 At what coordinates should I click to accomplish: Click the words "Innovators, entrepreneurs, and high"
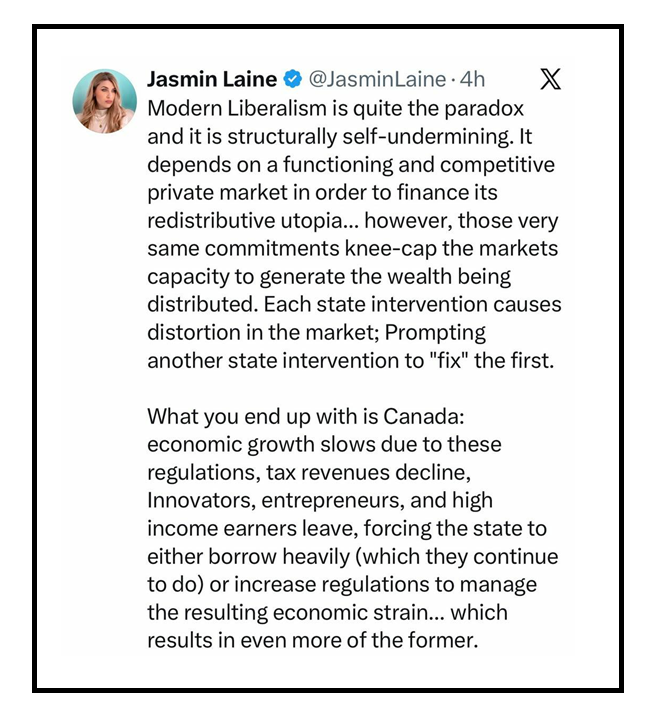[320, 500]
